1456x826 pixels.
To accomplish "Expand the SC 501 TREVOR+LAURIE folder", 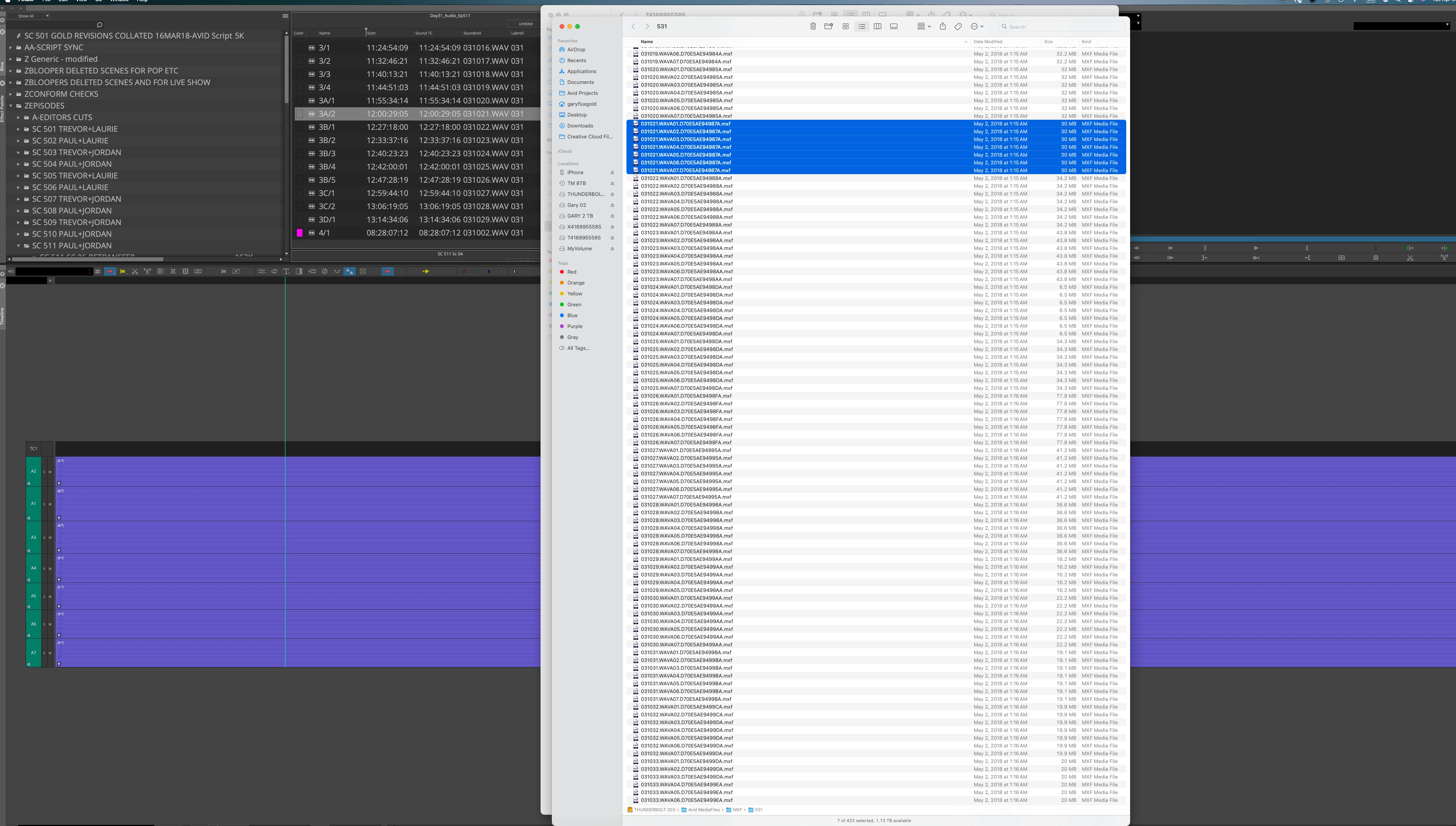I will tap(18, 129).
